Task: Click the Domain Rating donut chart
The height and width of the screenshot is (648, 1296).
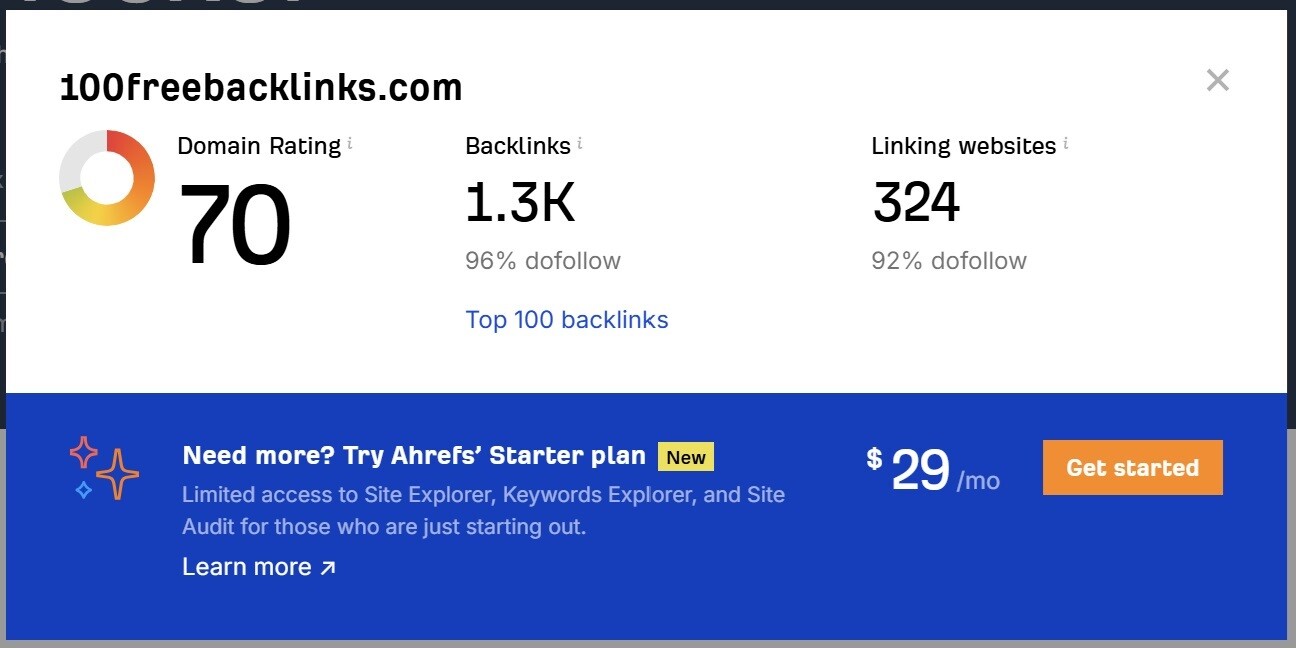Action: pyautogui.click(x=107, y=178)
